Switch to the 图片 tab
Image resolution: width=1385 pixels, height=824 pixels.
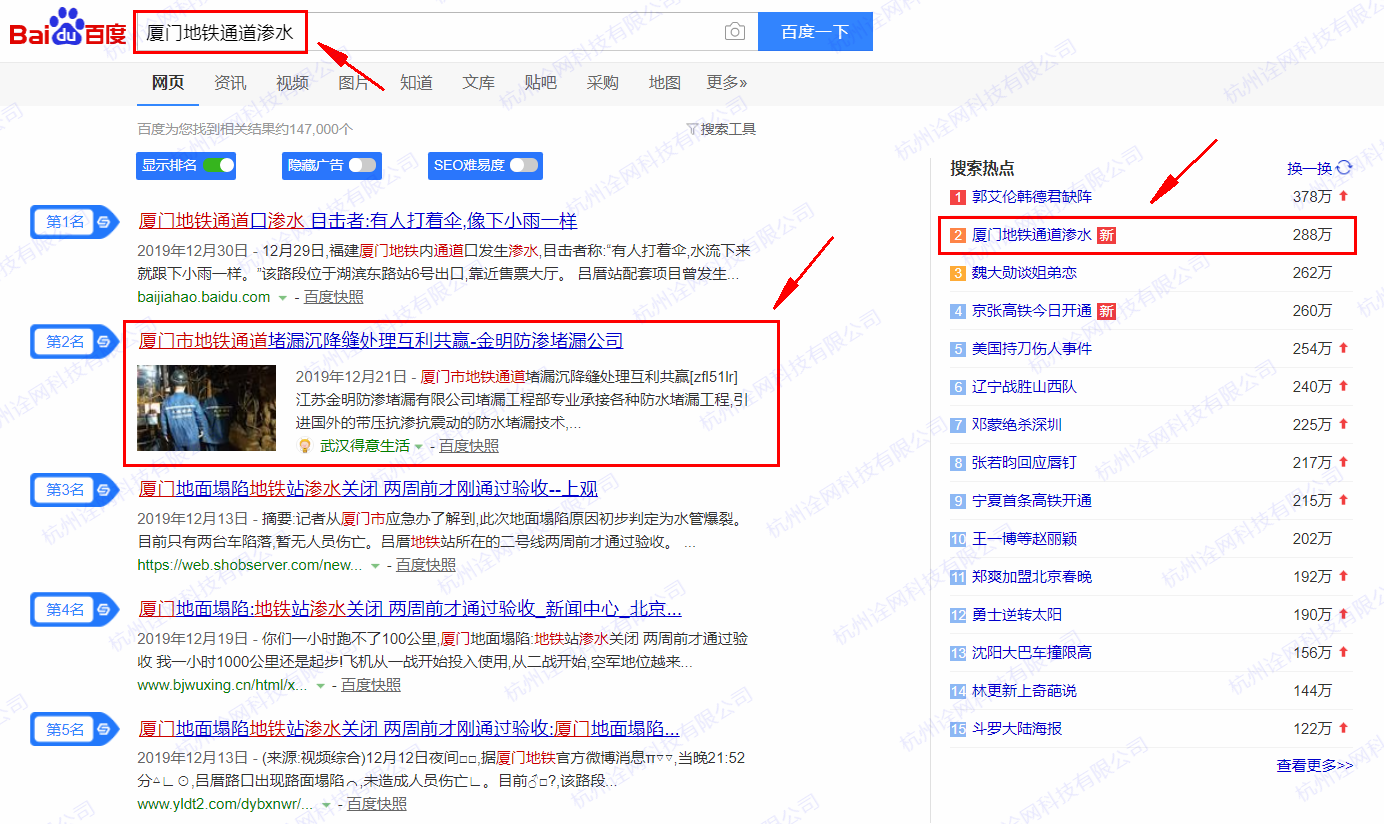(x=354, y=83)
